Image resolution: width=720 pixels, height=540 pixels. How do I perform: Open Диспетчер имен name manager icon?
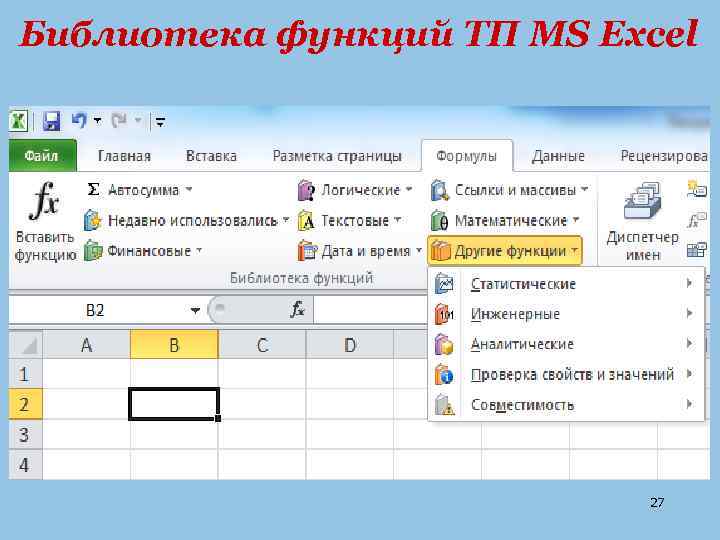tap(643, 200)
